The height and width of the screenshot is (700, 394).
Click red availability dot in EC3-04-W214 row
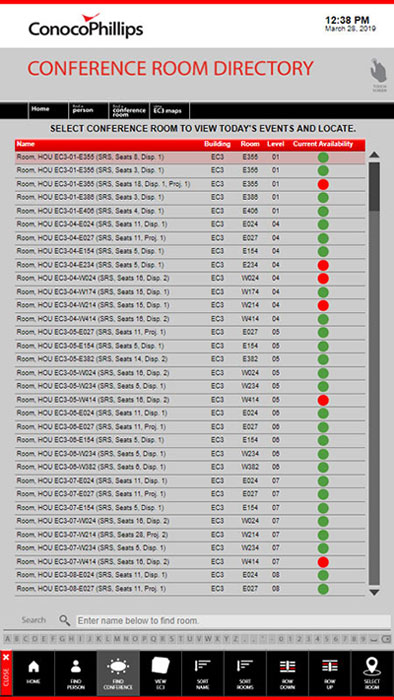click(323, 305)
